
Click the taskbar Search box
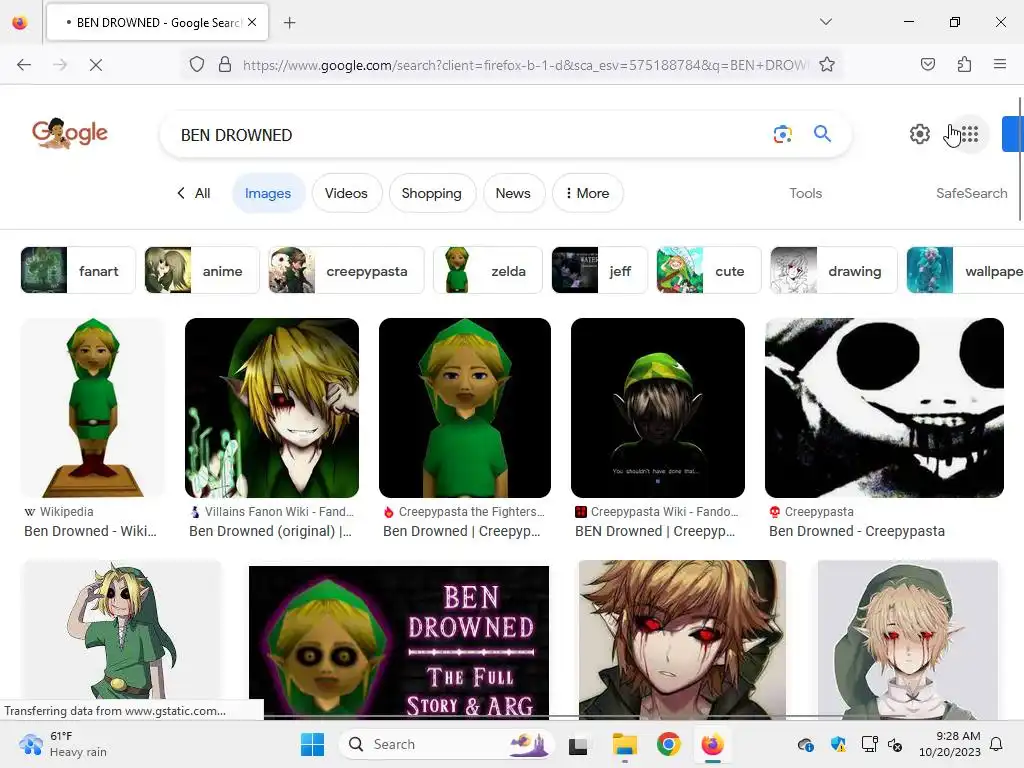click(447, 744)
